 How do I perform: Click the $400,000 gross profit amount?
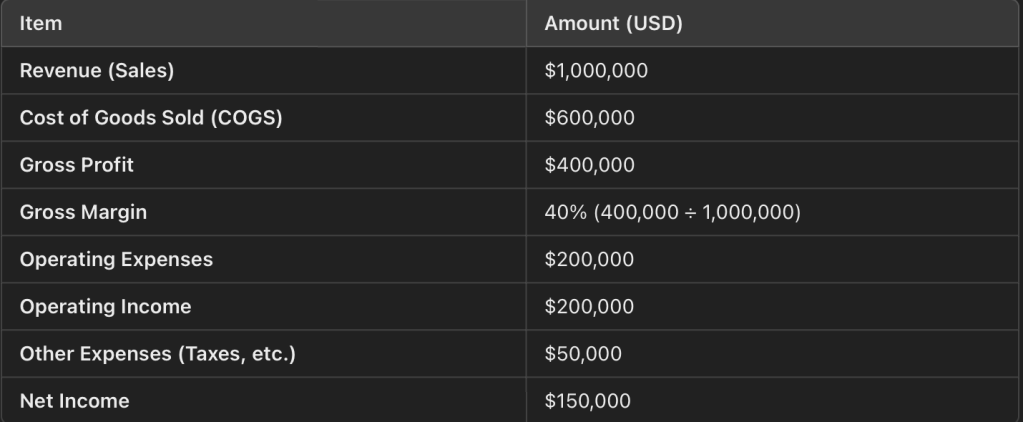click(589, 165)
